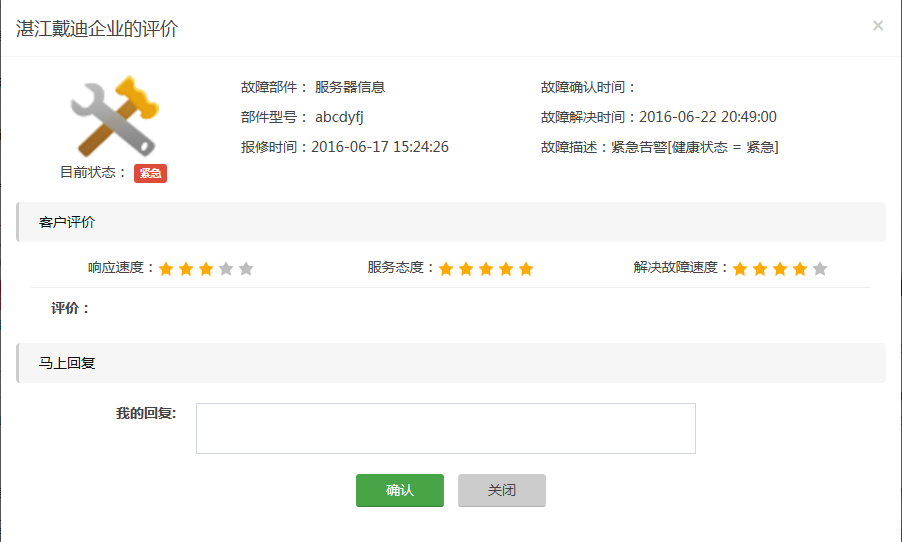
Task: Click the second star of 服务态度 rating
Action: tap(466, 269)
